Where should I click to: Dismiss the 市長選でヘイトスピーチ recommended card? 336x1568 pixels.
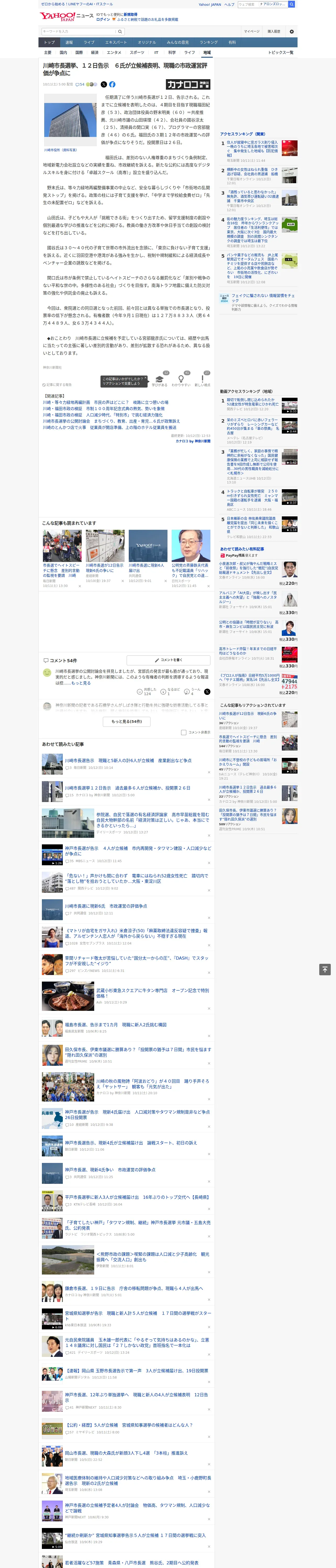(x=79, y=586)
